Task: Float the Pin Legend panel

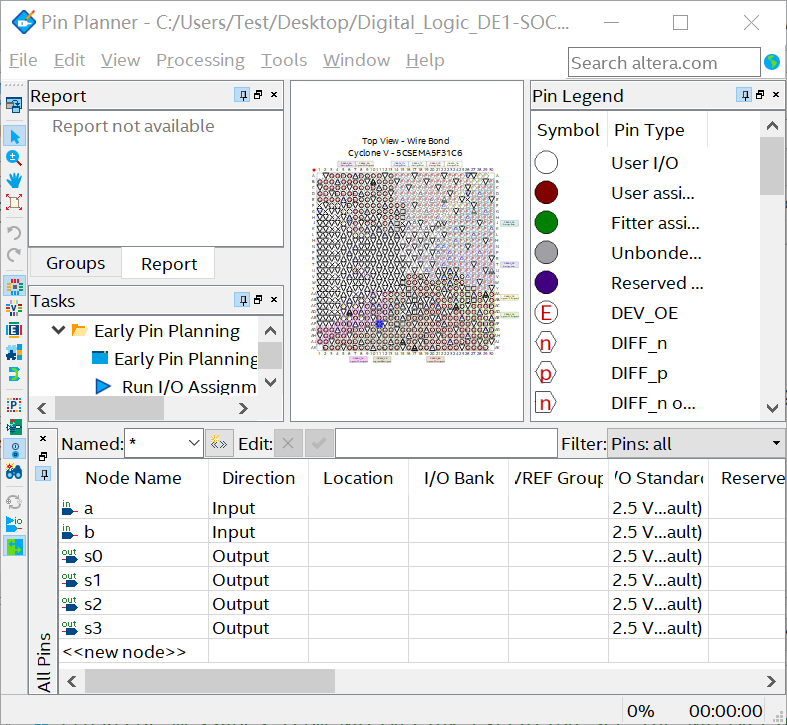Action: point(760,94)
